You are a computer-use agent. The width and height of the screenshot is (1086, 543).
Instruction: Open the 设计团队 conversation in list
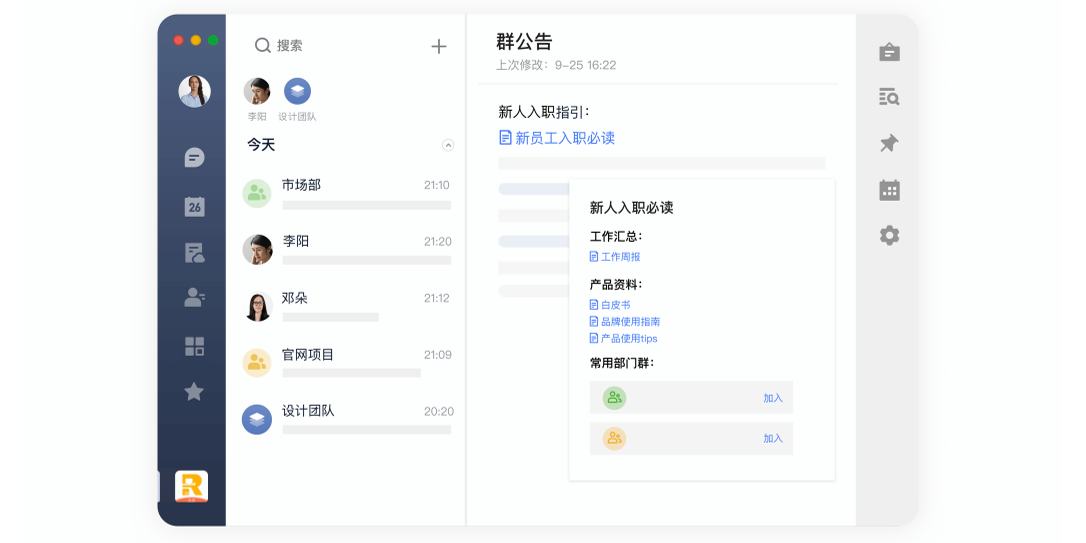pos(346,419)
